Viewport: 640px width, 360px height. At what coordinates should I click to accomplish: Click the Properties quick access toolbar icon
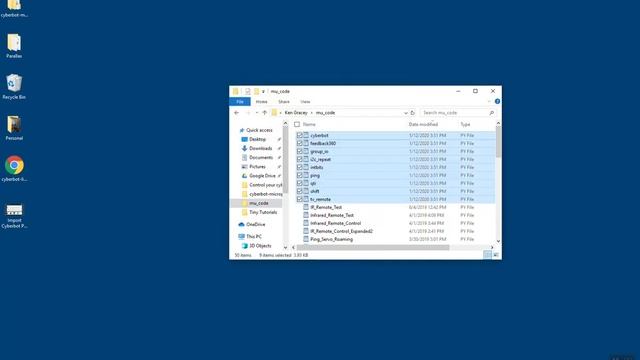coord(247,91)
